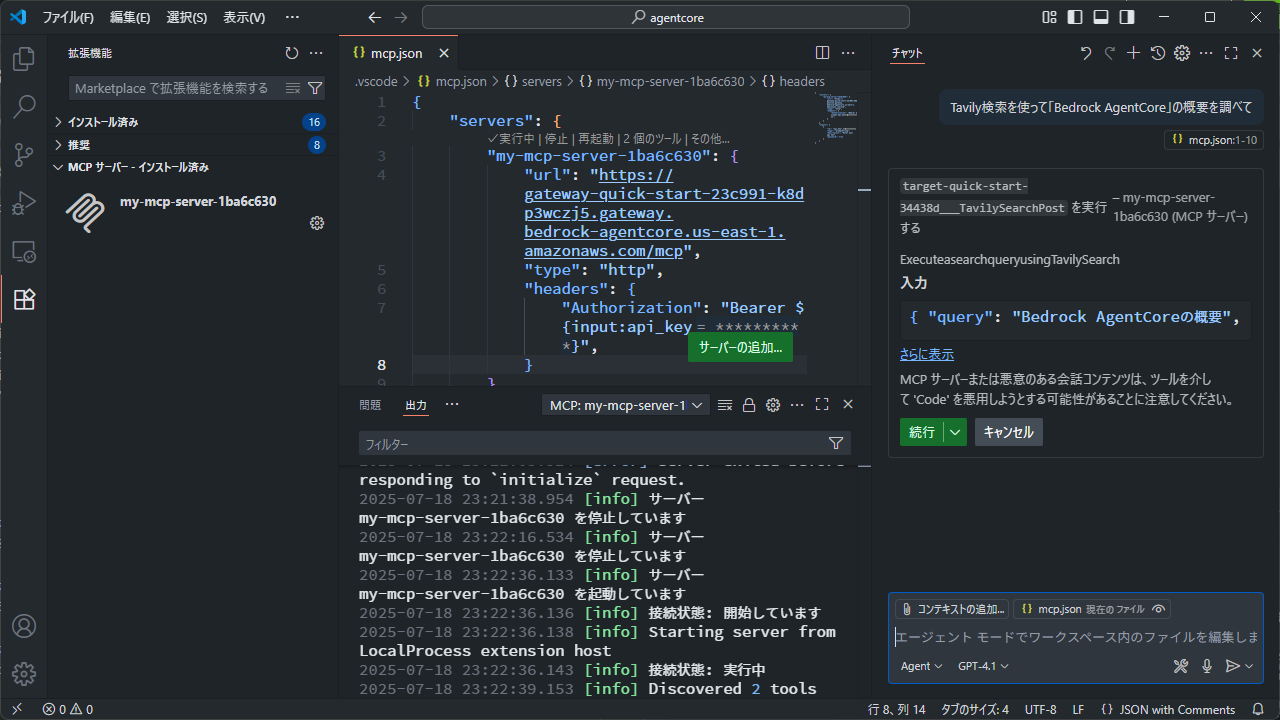Click the mcp.json:1-10 context reference
This screenshot has height=720, width=1280.
click(1213, 140)
